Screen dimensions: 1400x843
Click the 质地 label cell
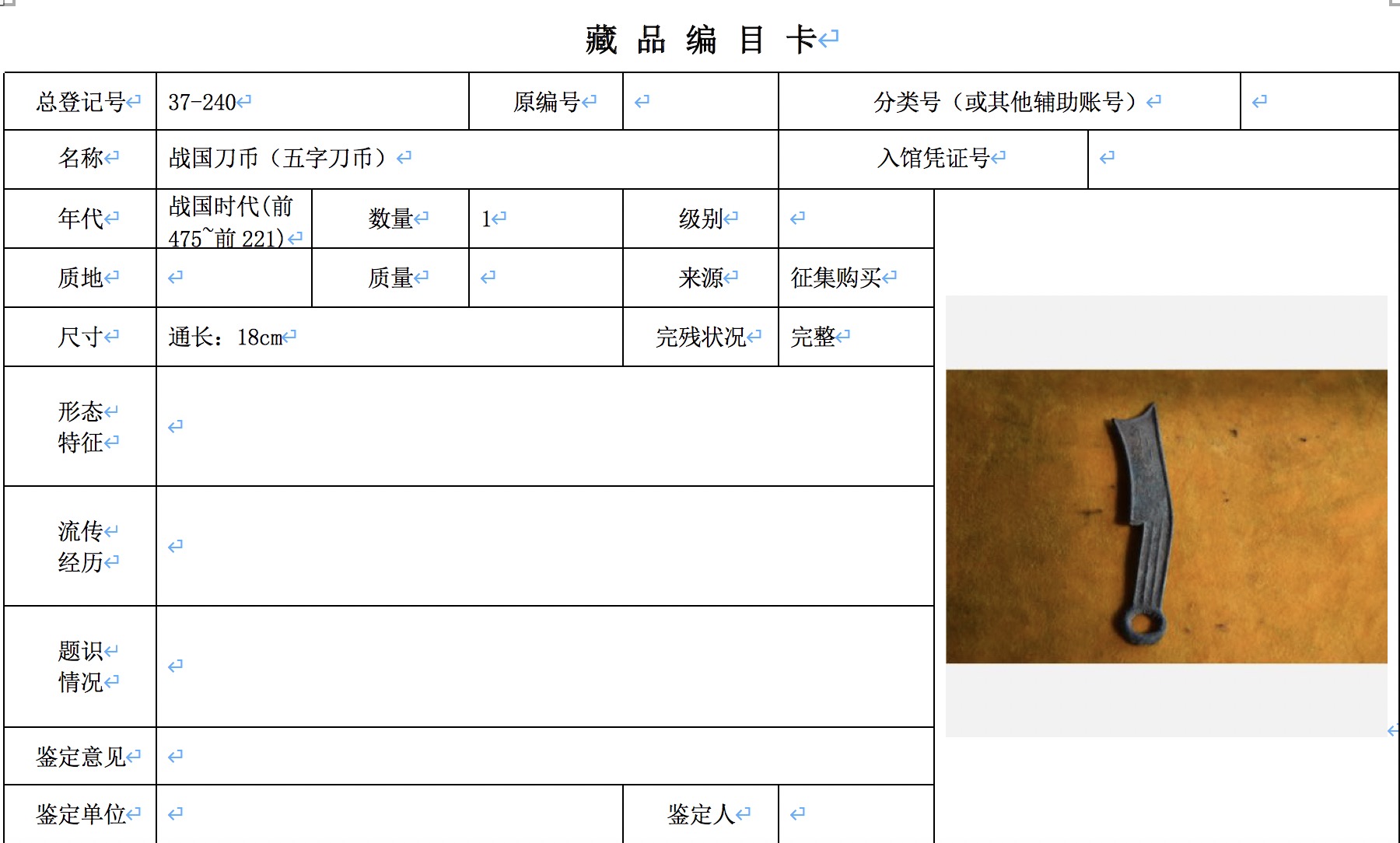[80, 278]
